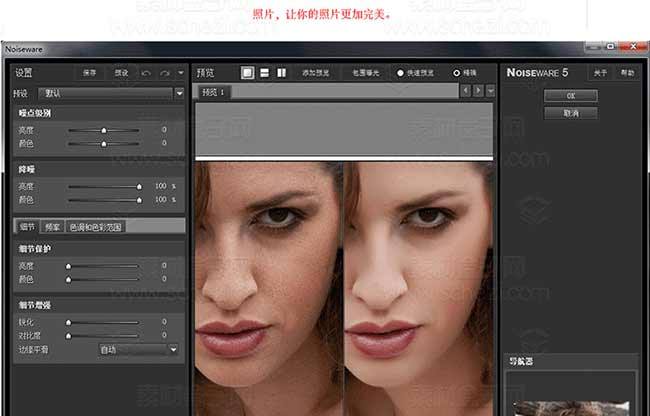Click the redo arrow in settings panel
This screenshot has height=416, width=650.
(164, 73)
